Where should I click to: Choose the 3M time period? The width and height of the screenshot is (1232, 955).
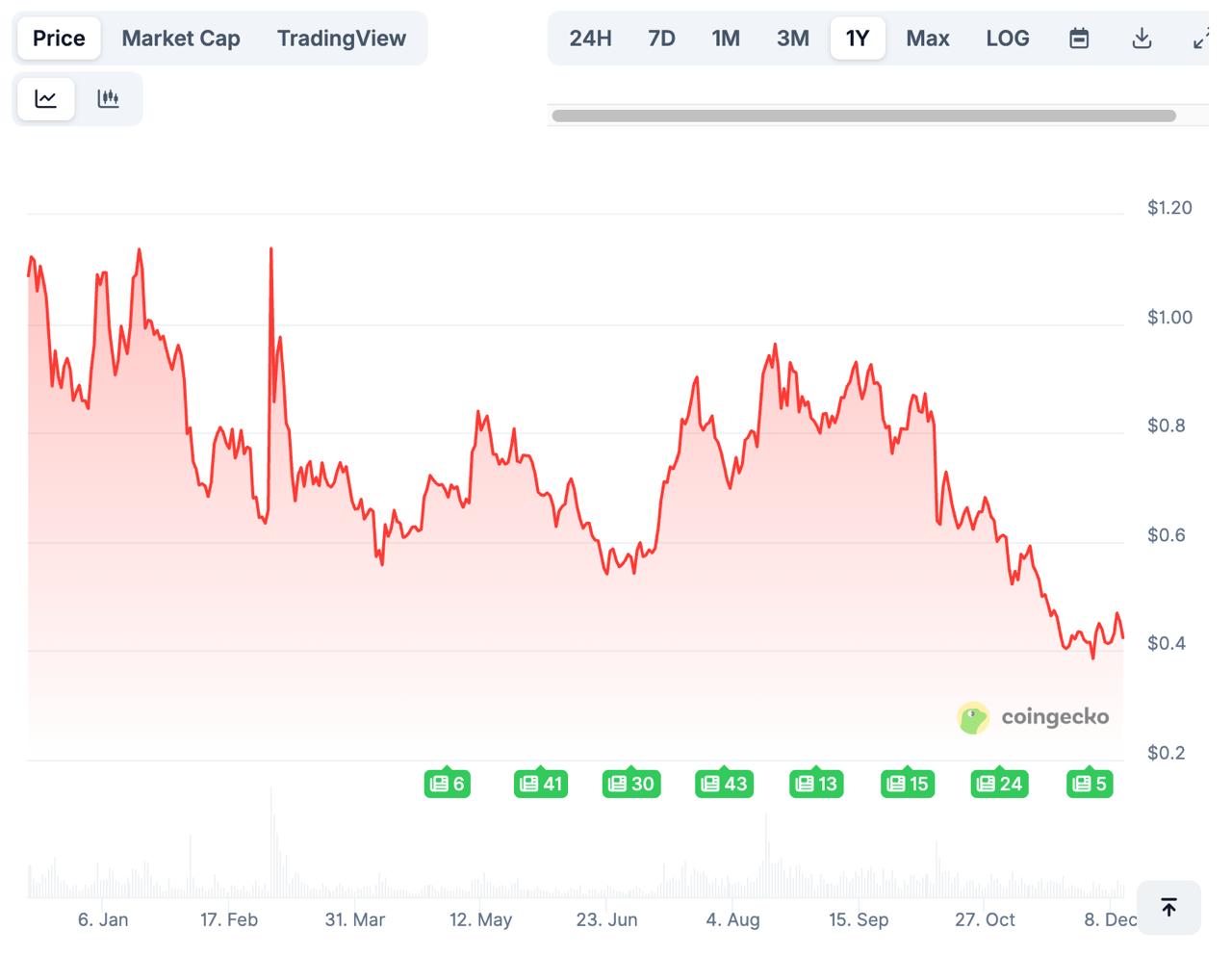[x=792, y=39]
